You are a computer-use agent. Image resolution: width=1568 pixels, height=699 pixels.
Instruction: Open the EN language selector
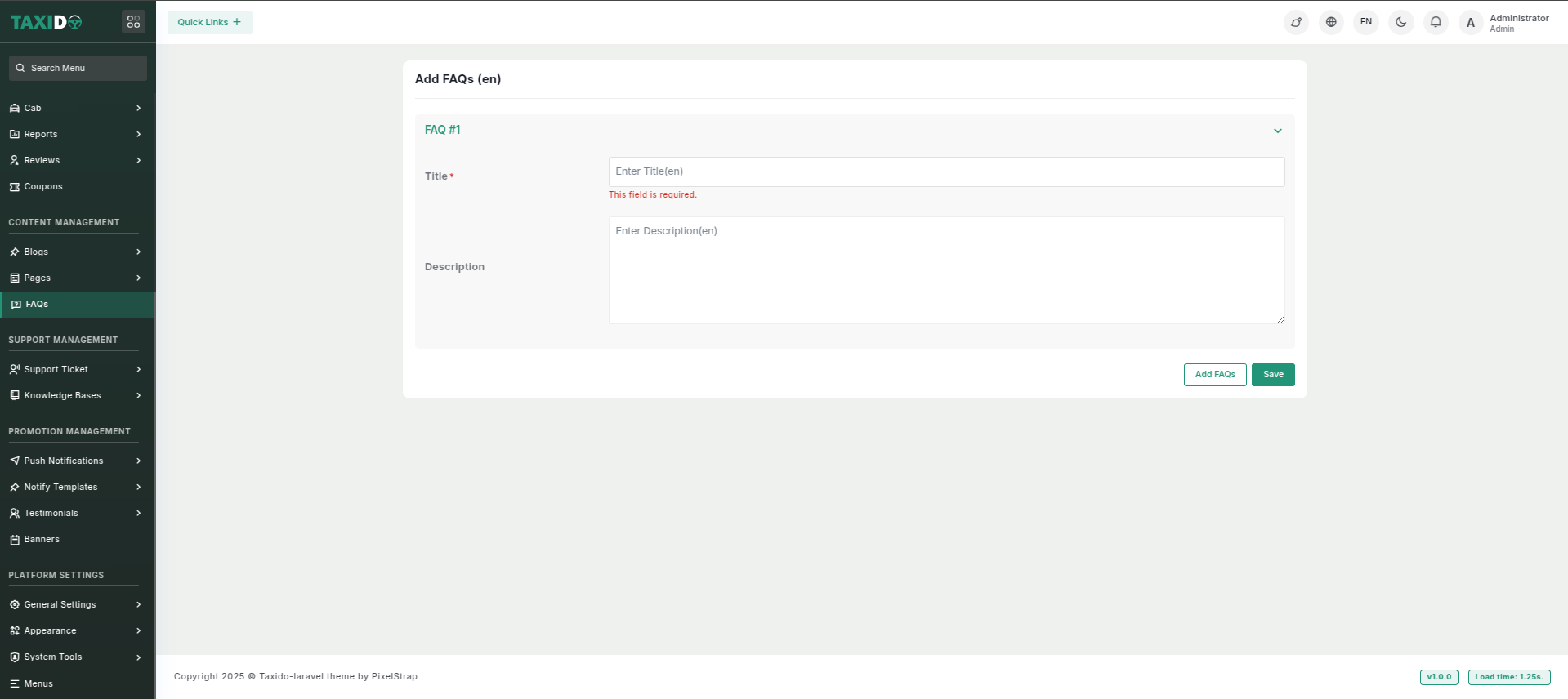click(1365, 22)
